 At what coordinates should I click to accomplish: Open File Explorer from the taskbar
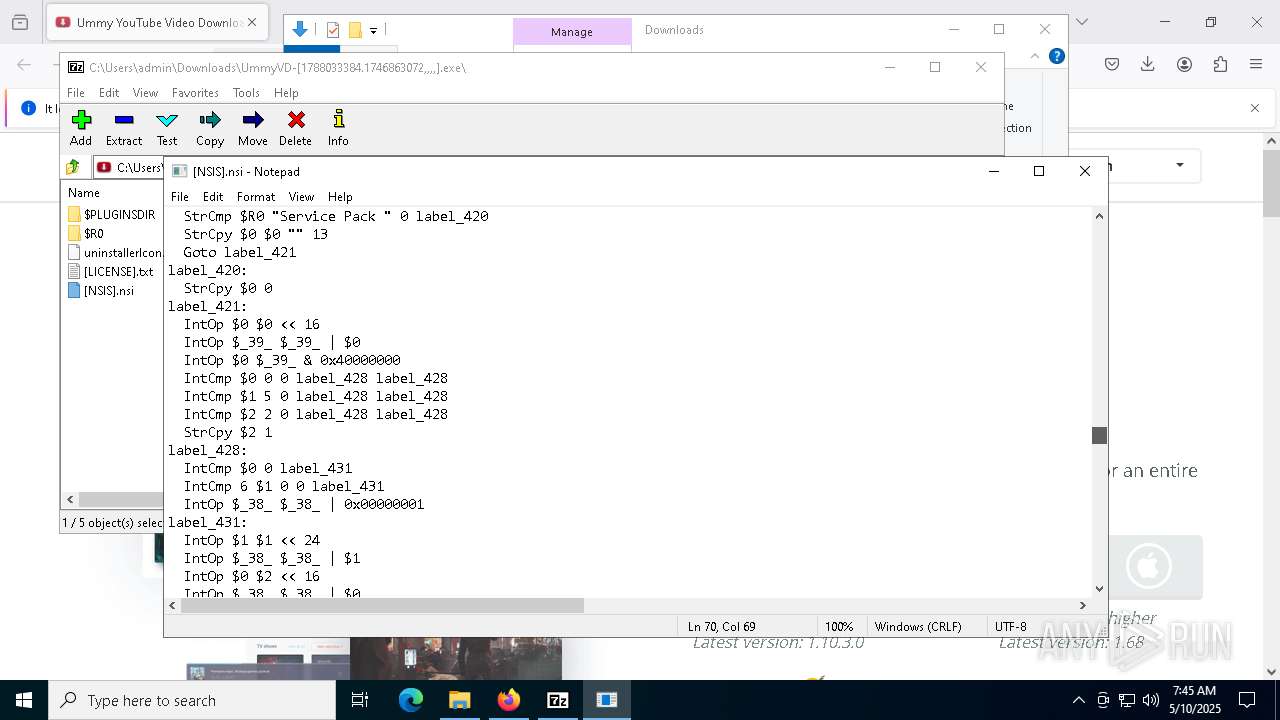[x=460, y=700]
